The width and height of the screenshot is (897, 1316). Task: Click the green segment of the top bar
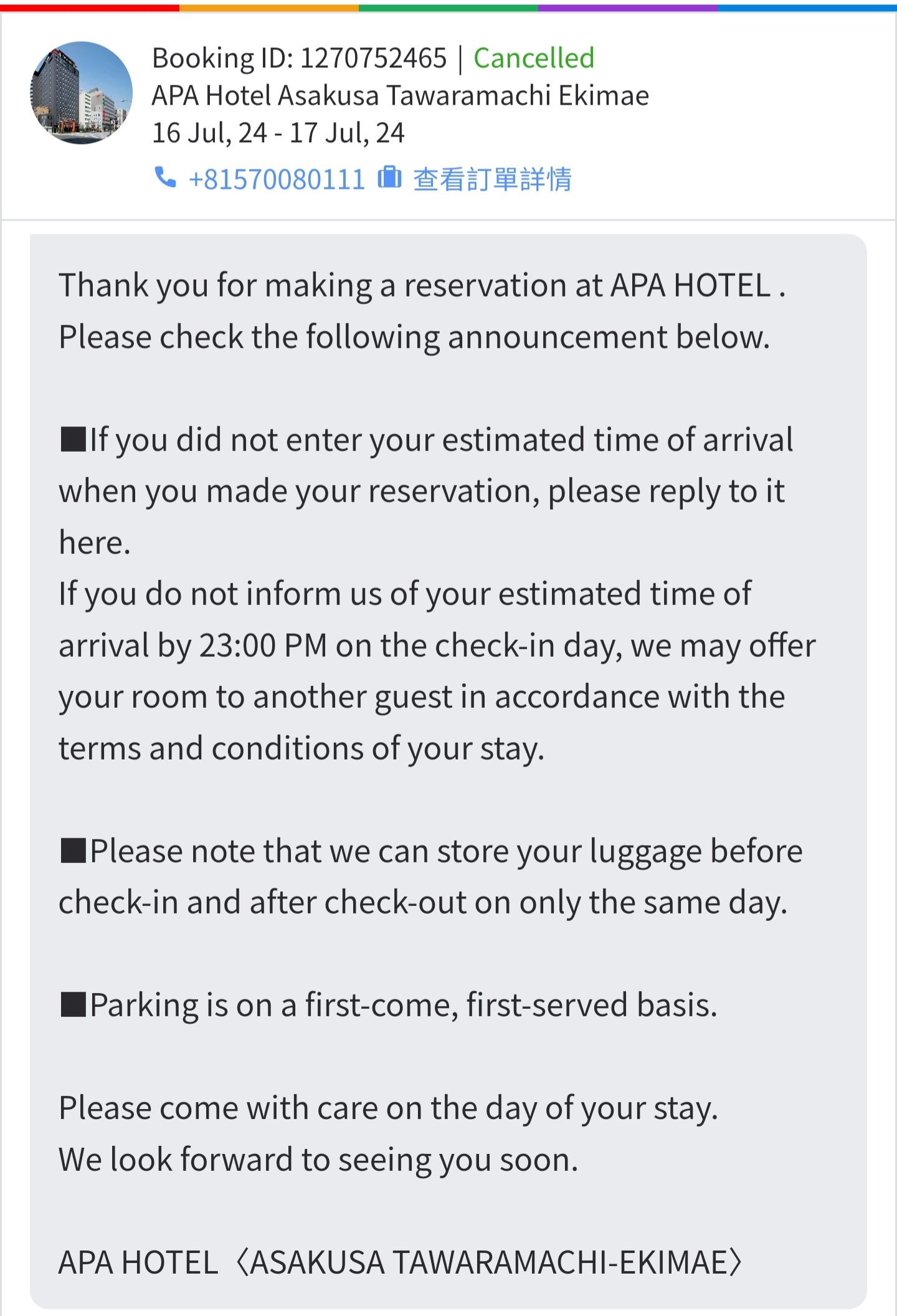(x=448, y=7)
